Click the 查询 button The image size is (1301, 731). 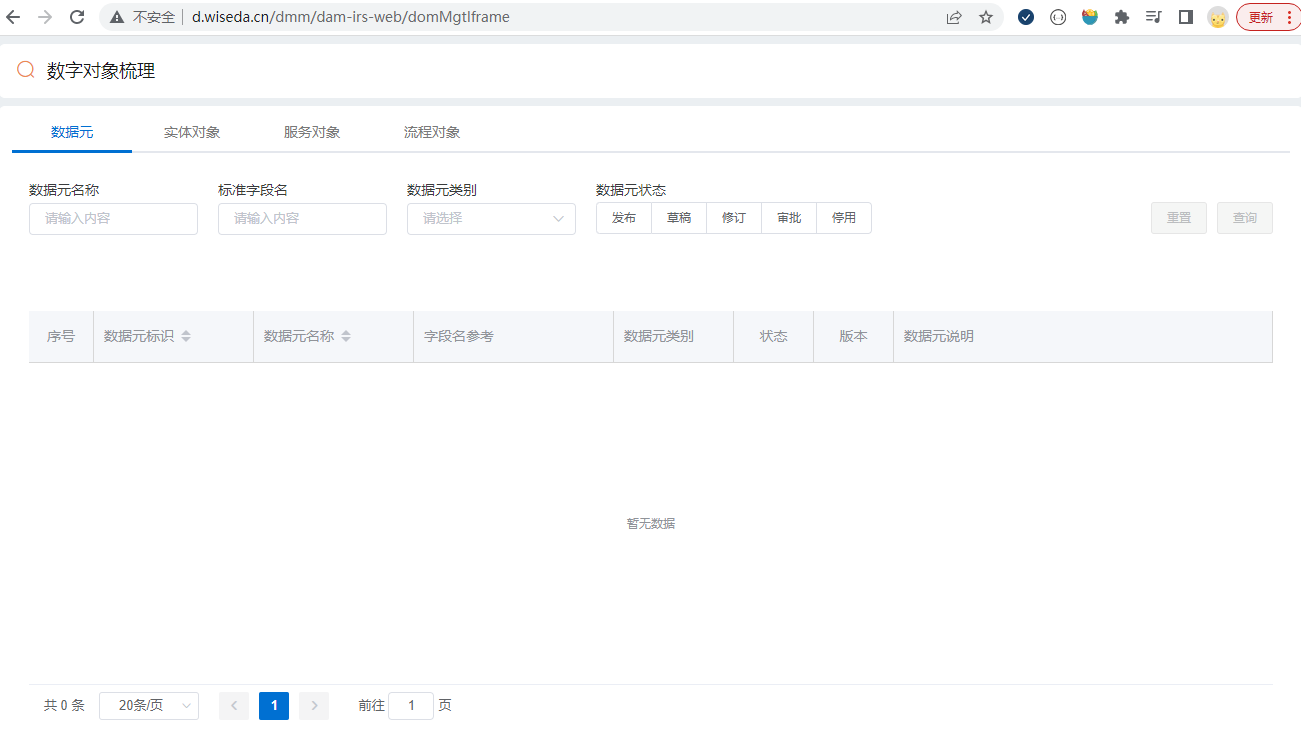(1244, 218)
